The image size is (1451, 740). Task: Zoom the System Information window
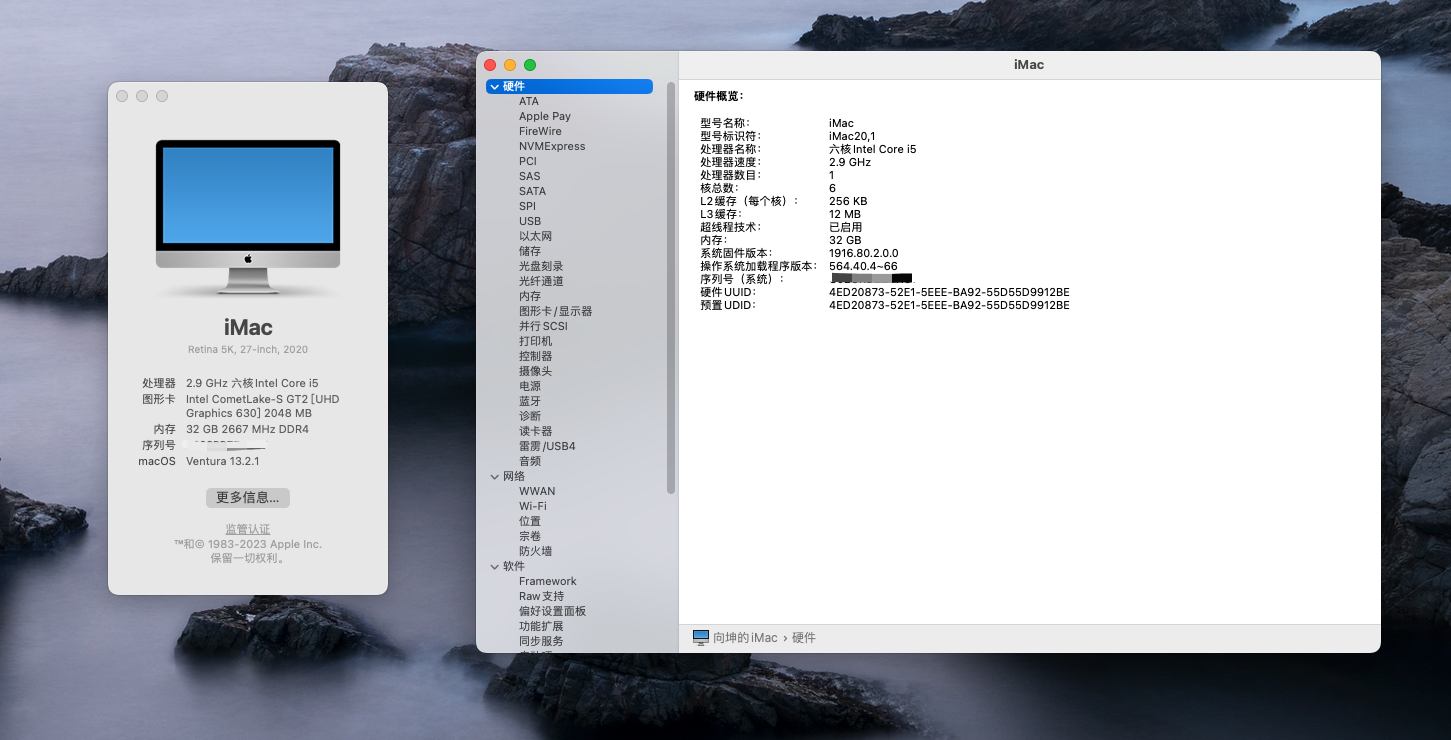530,65
